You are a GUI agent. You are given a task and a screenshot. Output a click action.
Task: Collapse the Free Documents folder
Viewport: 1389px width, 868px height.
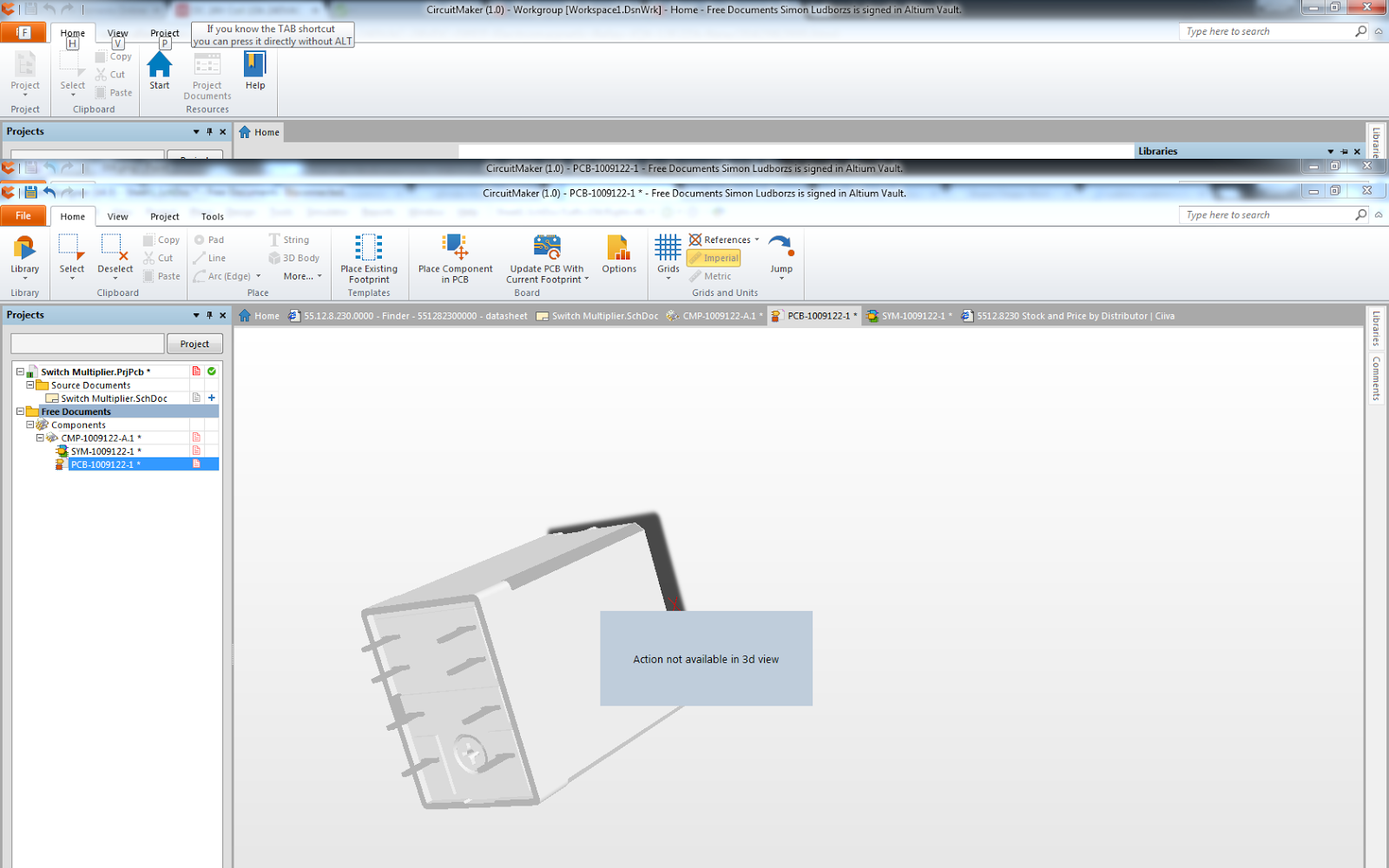point(21,411)
